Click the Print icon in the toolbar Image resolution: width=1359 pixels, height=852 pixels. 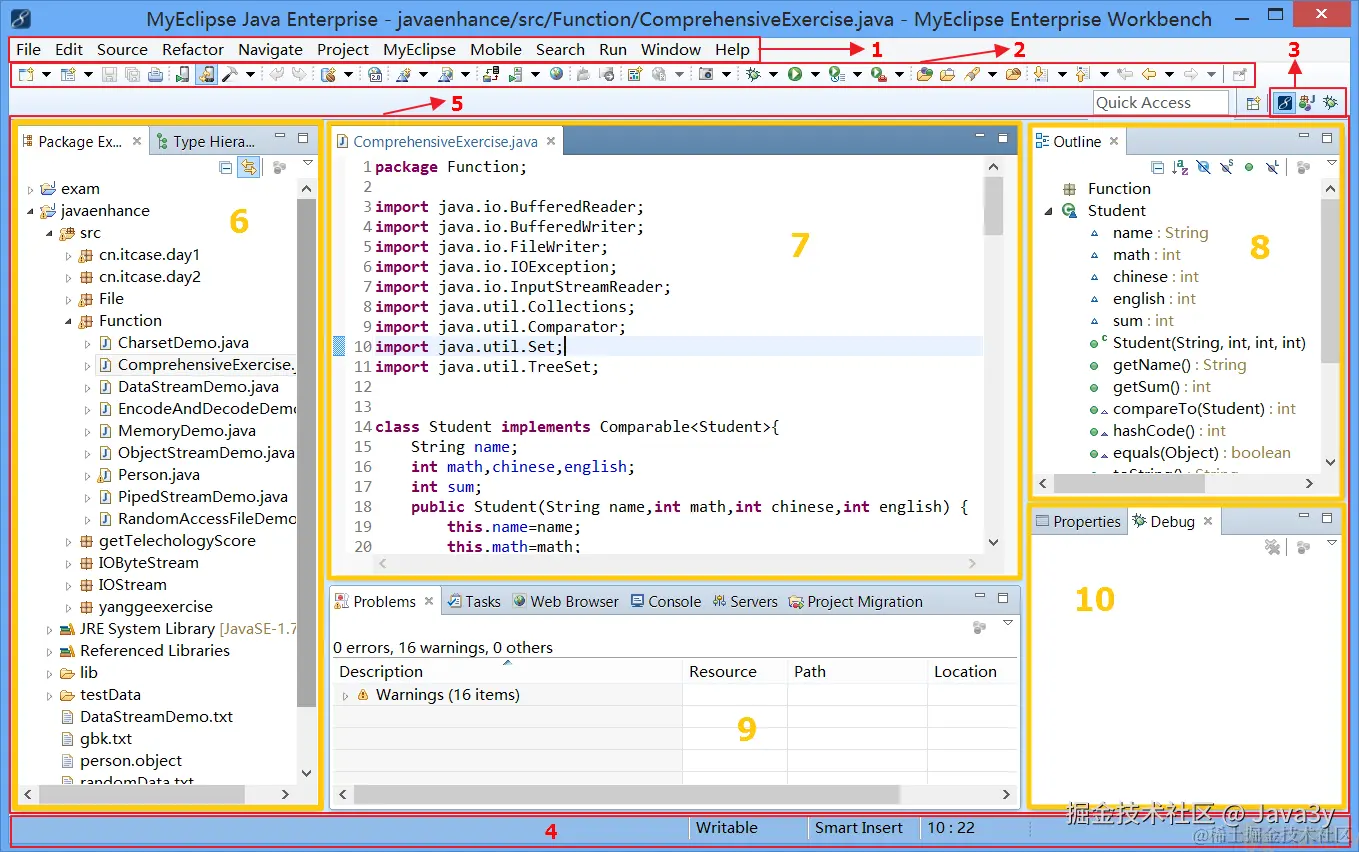(155, 74)
